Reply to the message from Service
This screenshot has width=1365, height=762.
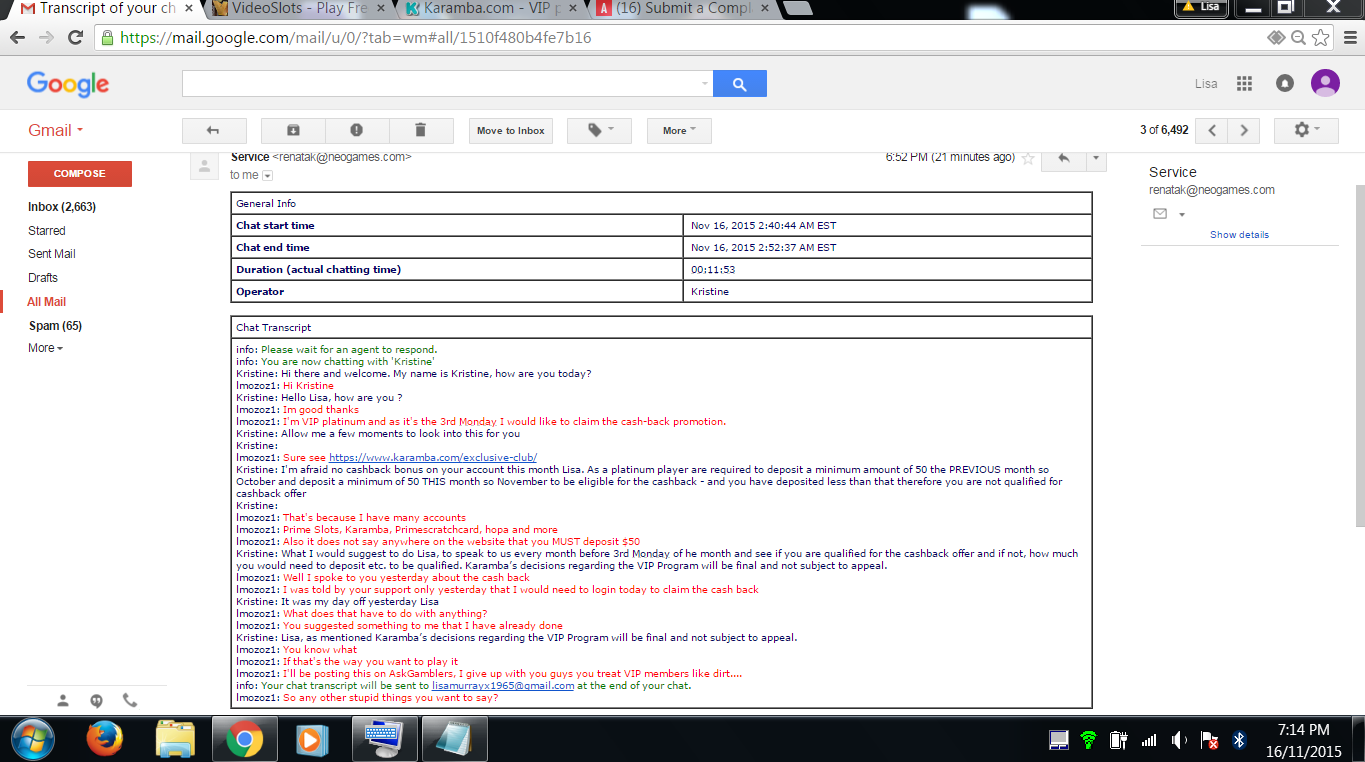tap(1064, 158)
